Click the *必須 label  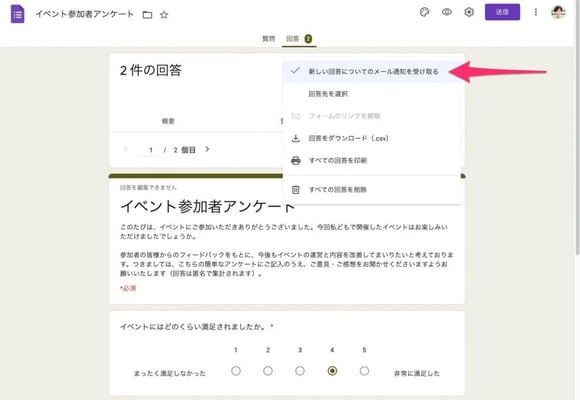[128, 288]
